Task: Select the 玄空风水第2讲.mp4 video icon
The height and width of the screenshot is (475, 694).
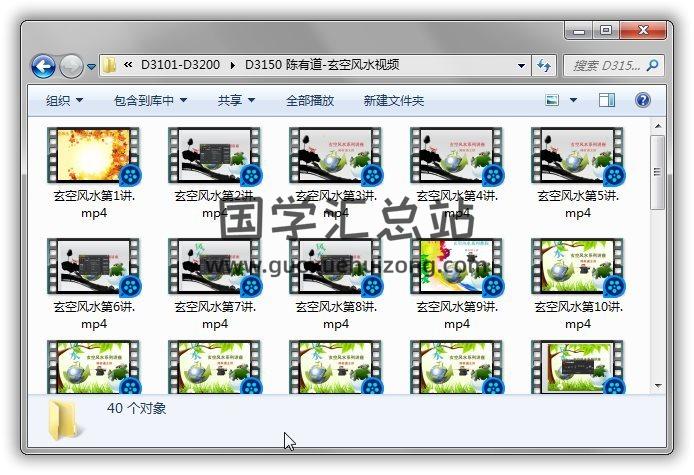Action: 215,155
